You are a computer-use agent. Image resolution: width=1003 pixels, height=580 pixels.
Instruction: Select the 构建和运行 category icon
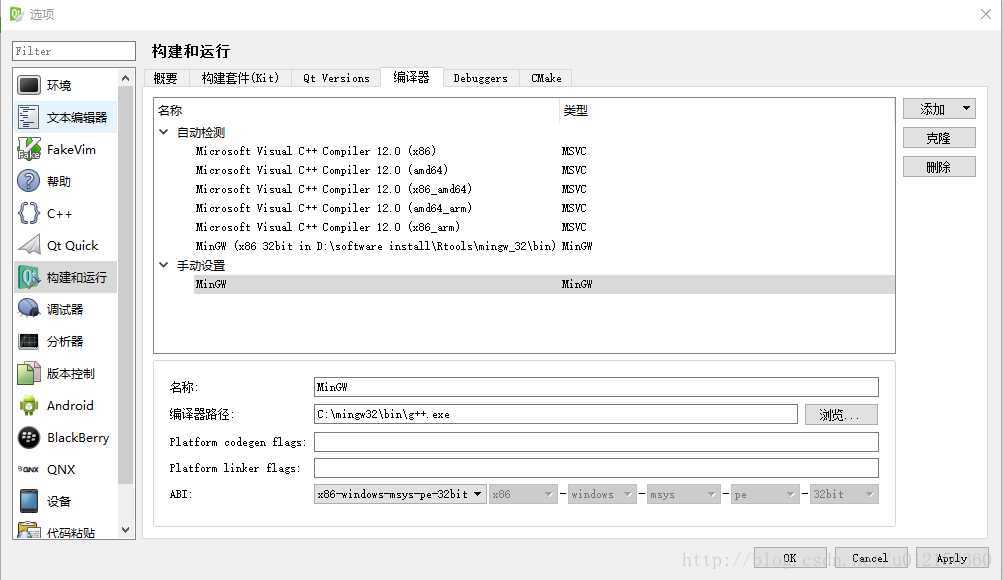[x=28, y=277]
